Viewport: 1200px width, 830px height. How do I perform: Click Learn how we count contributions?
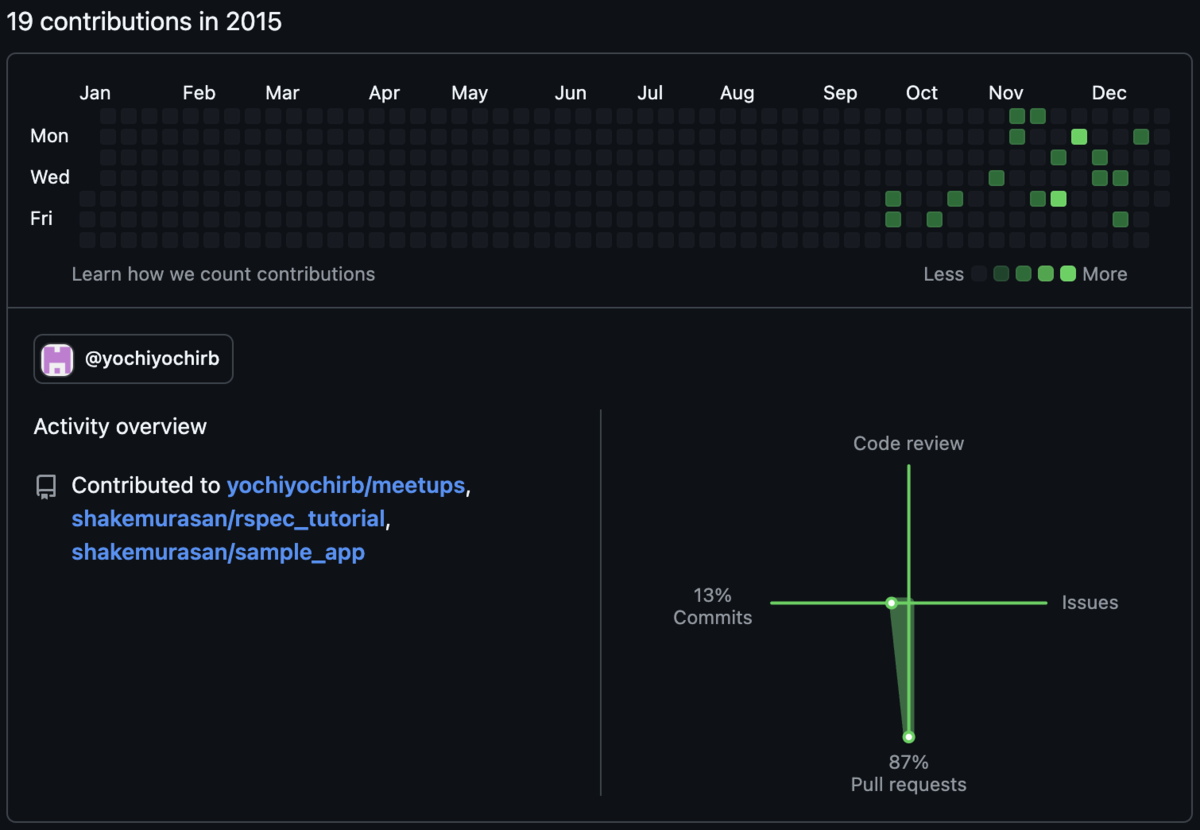pos(223,274)
